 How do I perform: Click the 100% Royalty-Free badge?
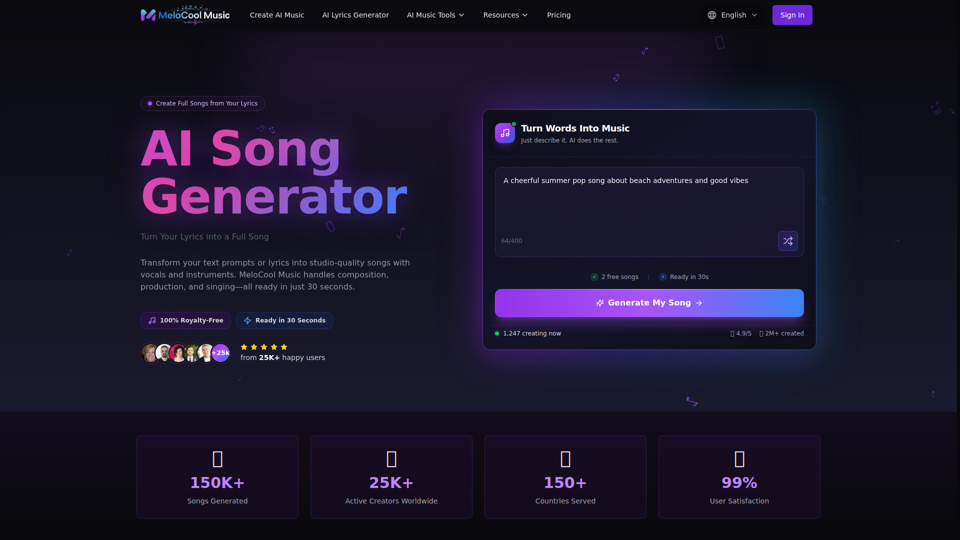186,320
